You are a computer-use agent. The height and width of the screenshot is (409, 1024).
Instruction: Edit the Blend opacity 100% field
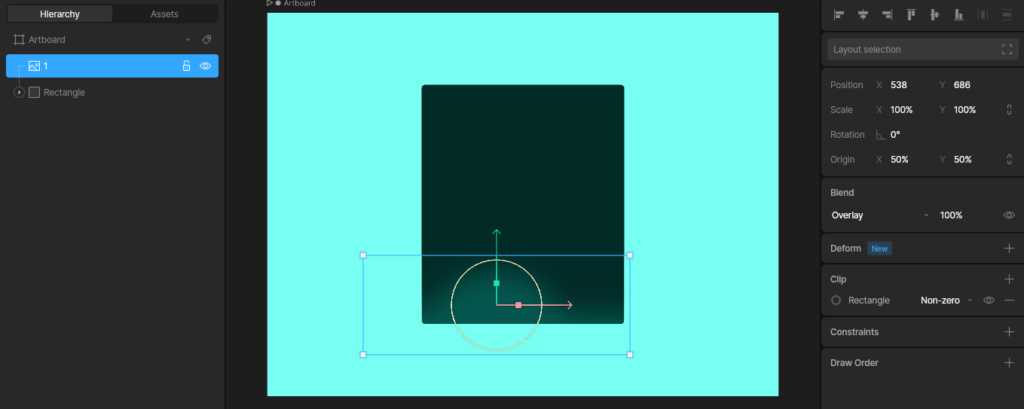coord(951,216)
